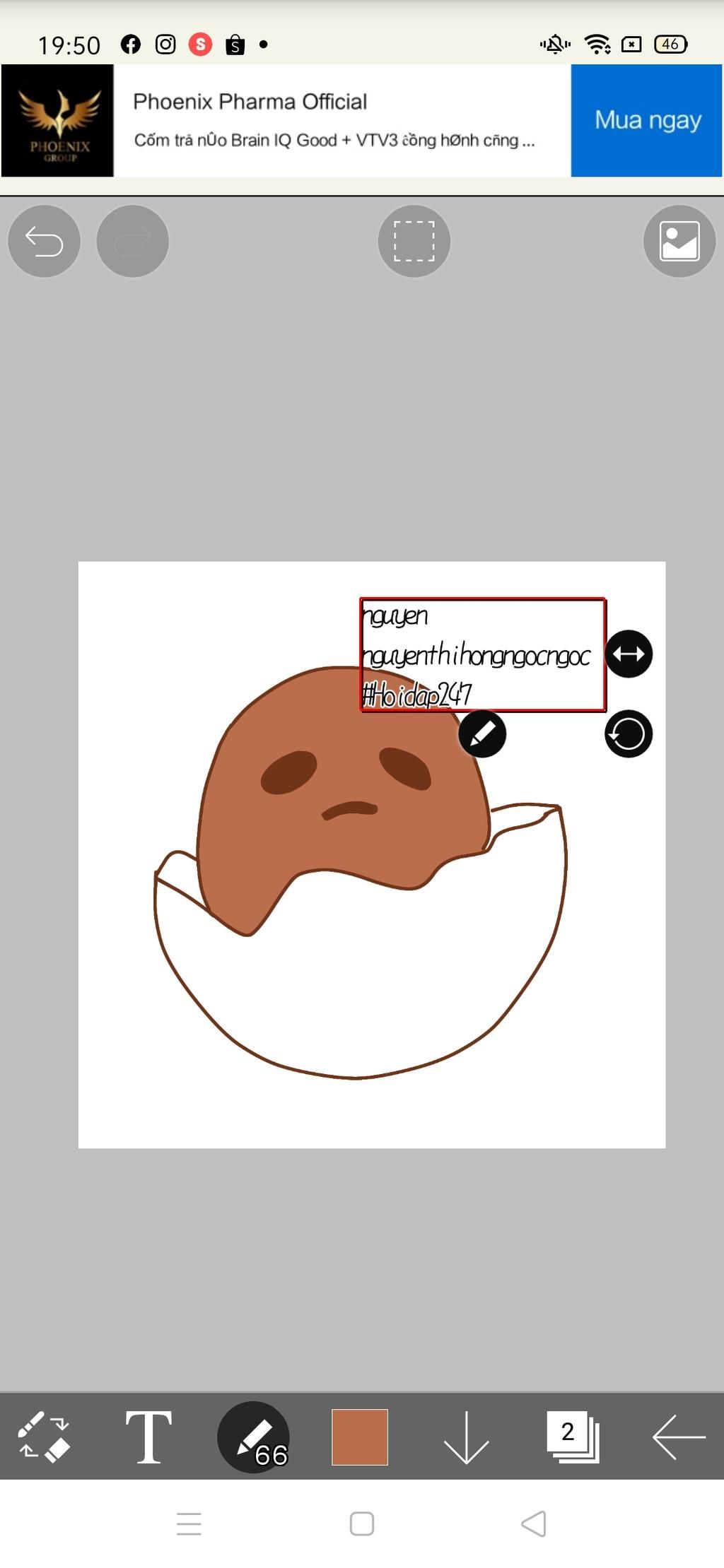Open brush settings with size 66
Screen dimensions: 724x1568
[x=254, y=1437]
